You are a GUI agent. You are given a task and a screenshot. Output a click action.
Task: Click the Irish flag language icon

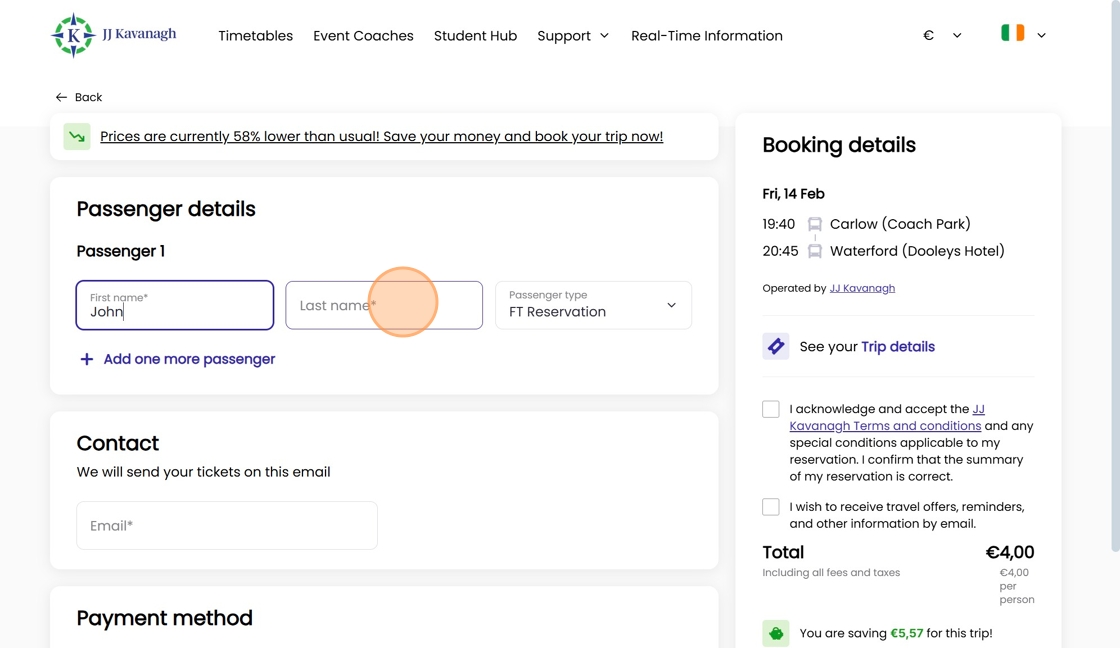[x=1012, y=34]
